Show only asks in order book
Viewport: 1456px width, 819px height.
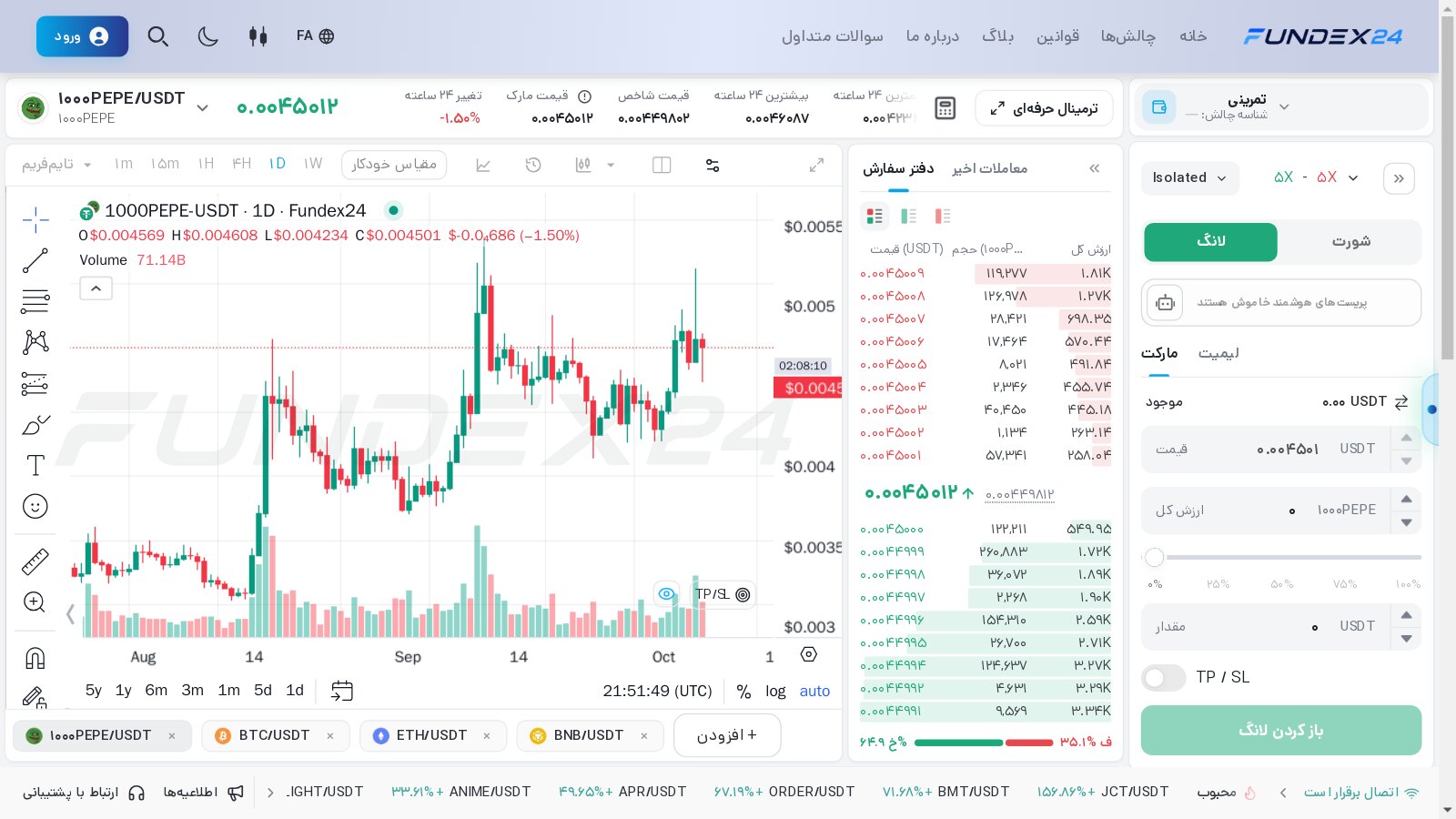click(943, 216)
